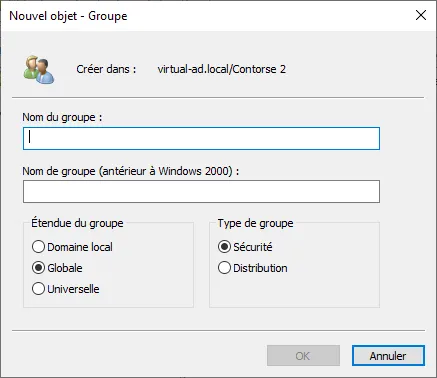Close the Nouvel objet - Groupe dialog
The height and width of the screenshot is (378, 437).
tap(421, 15)
